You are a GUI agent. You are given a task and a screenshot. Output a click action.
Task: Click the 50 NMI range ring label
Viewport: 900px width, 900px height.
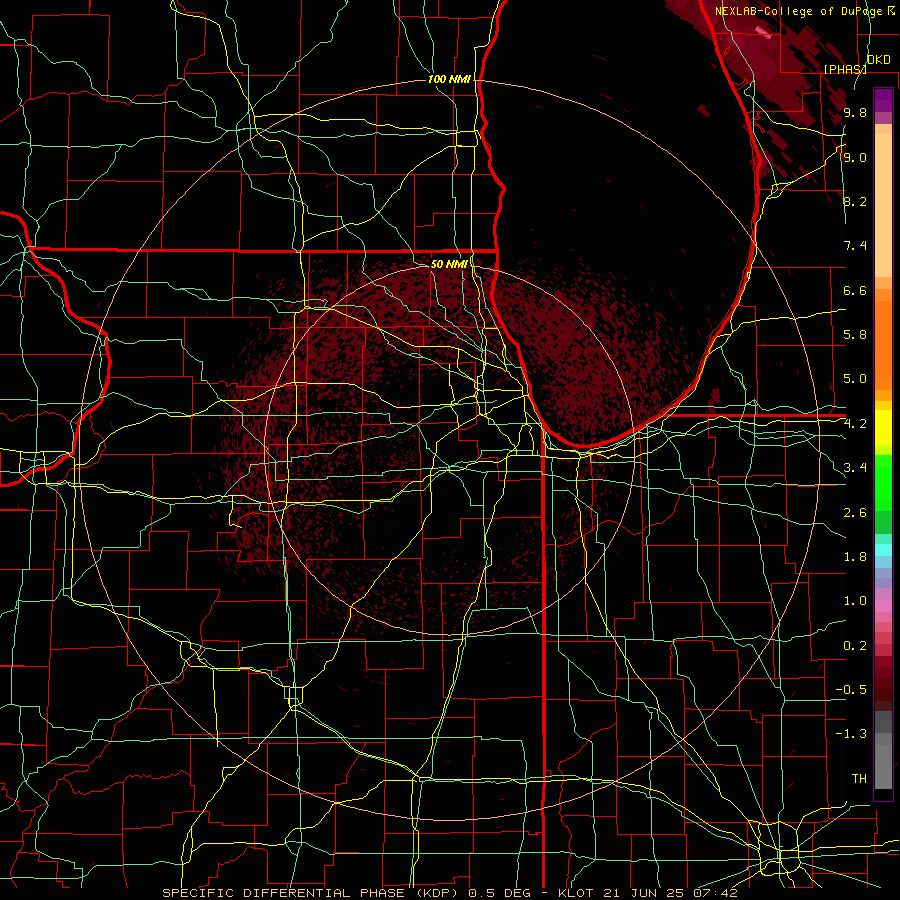(x=449, y=264)
